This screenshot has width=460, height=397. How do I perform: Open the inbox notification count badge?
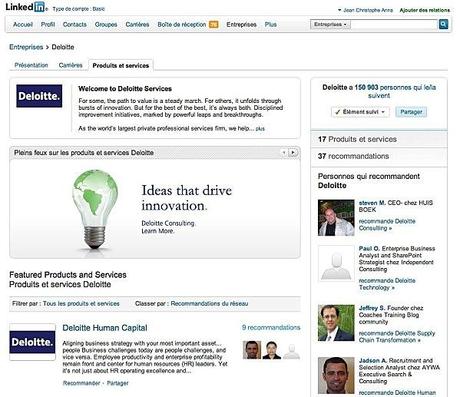[214, 24]
